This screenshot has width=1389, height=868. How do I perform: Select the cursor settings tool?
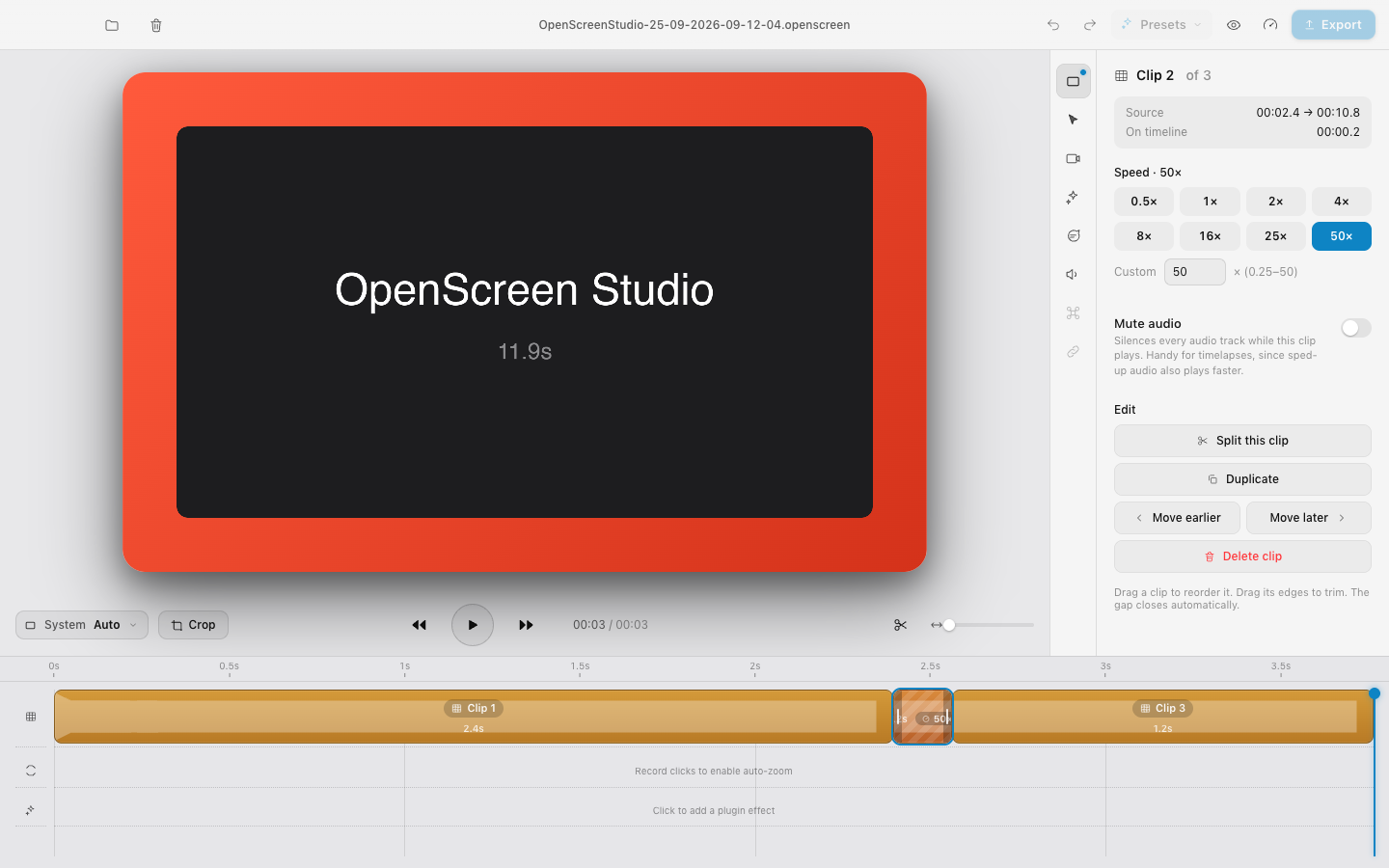click(x=1074, y=120)
